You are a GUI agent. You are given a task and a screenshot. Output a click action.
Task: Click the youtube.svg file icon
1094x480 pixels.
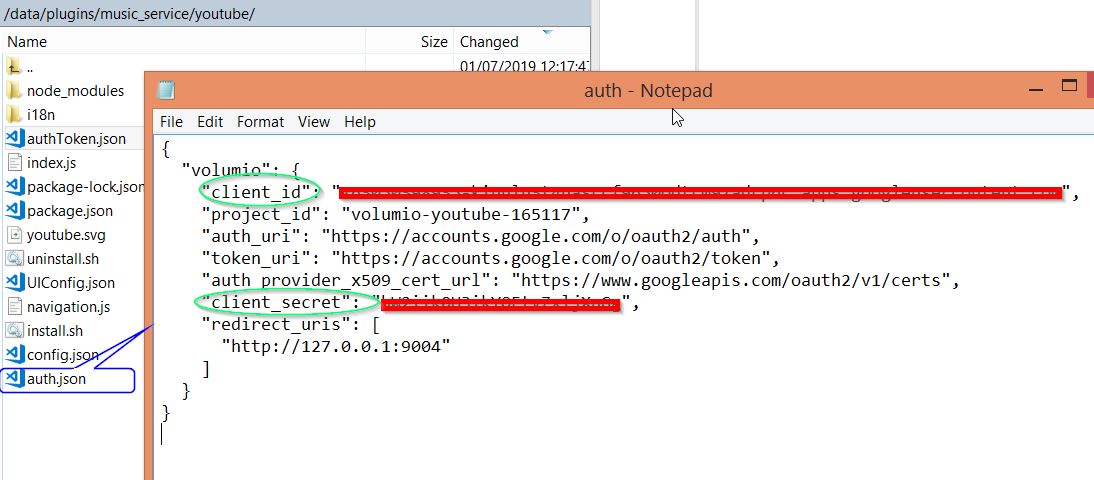point(15,234)
